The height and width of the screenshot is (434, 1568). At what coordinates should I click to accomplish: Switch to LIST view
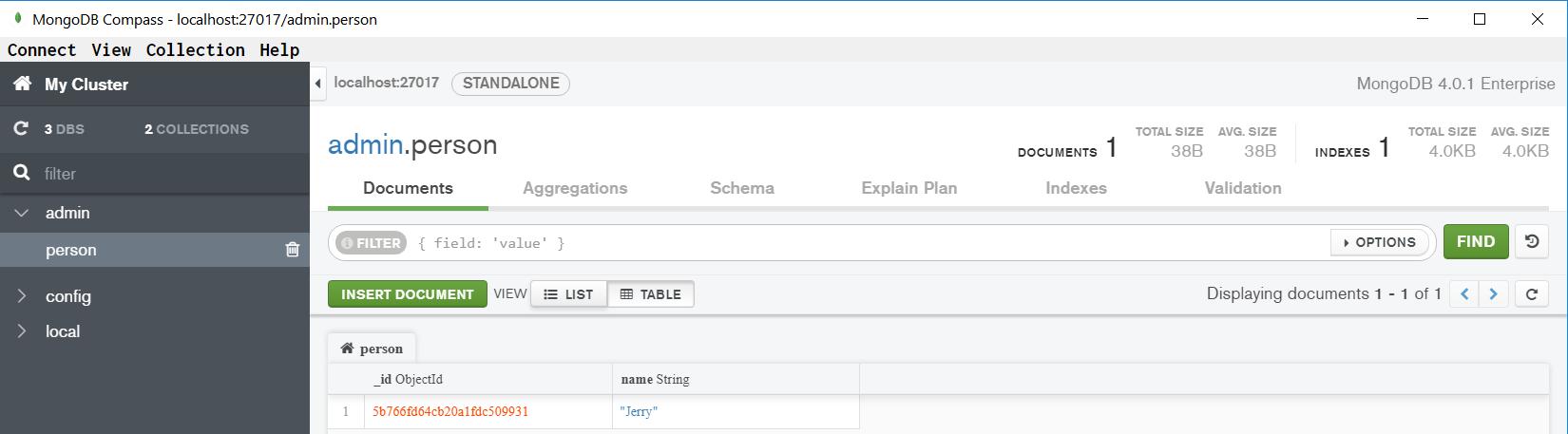[568, 294]
